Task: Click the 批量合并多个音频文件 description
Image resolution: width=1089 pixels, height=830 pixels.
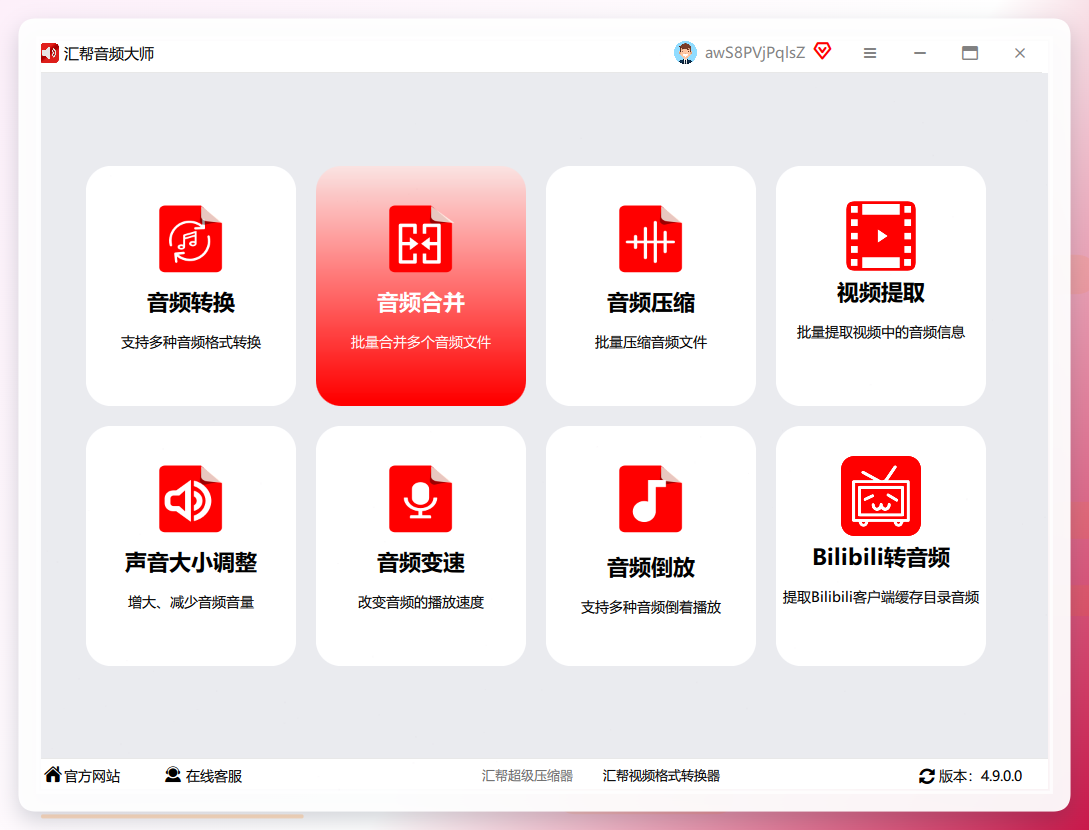Action: (x=421, y=342)
